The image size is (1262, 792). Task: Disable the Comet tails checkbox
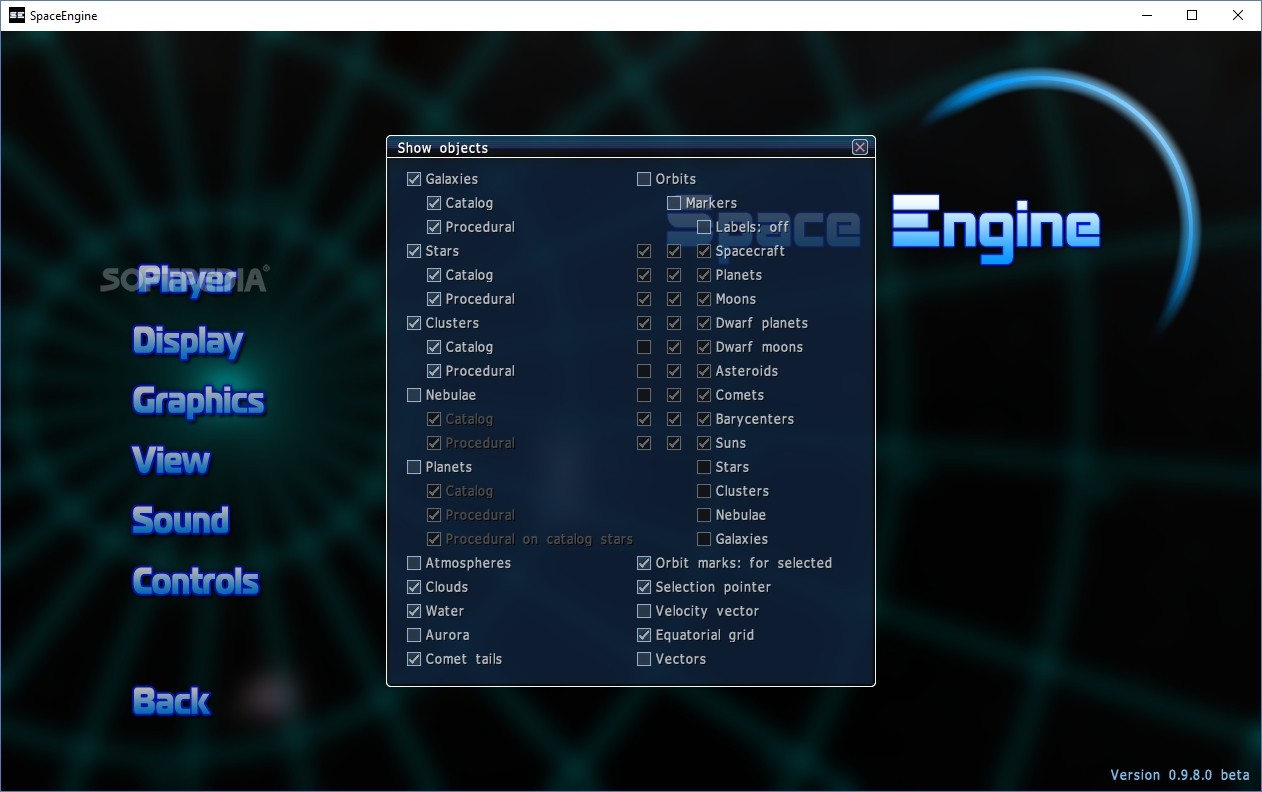point(414,659)
